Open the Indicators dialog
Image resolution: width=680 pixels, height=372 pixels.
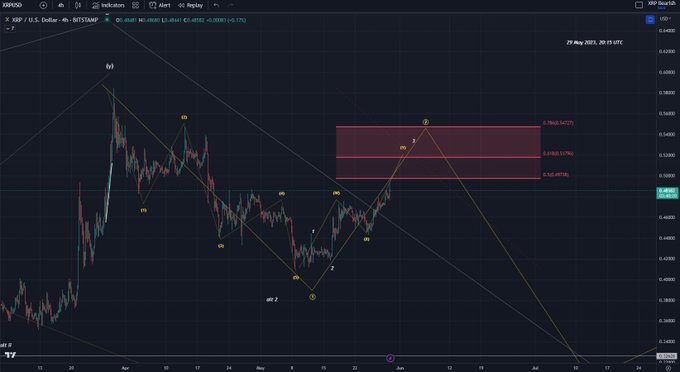click(x=108, y=5)
